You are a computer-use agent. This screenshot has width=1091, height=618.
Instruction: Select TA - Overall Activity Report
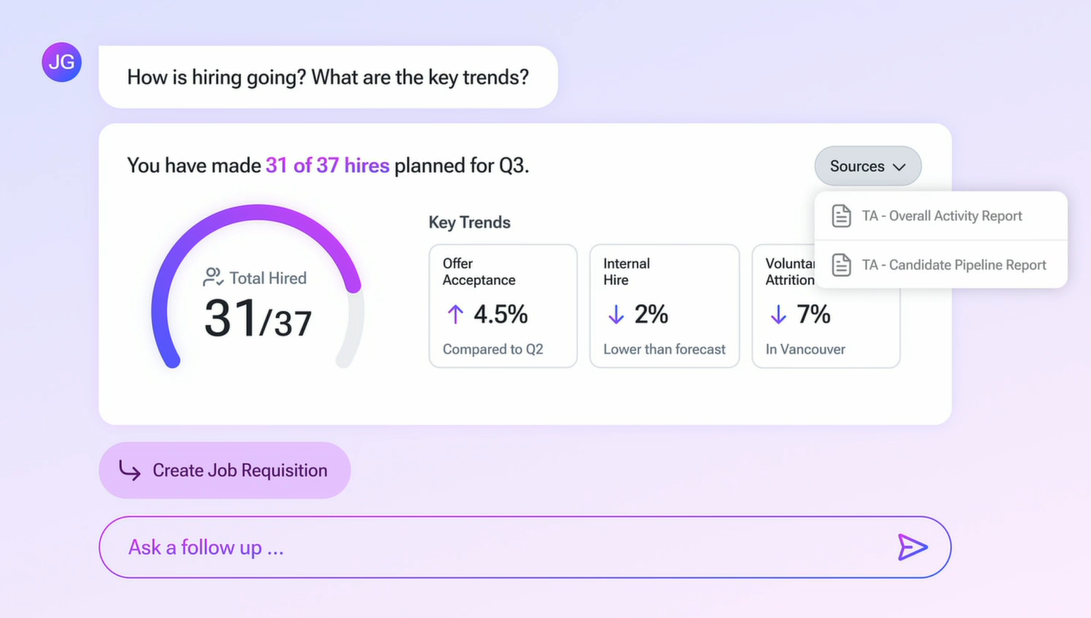point(942,216)
